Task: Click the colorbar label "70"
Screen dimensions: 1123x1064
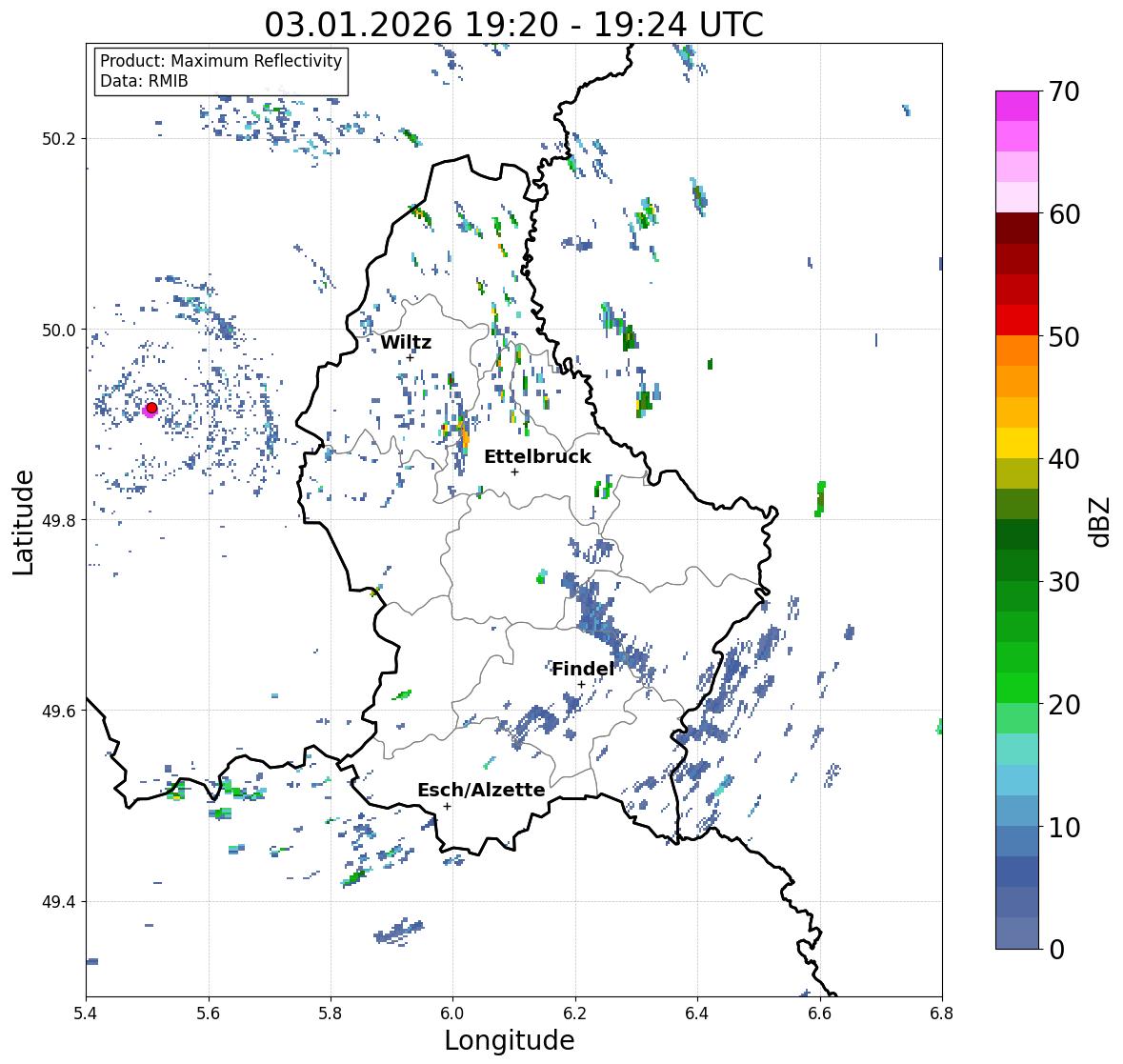Action: point(1064,91)
